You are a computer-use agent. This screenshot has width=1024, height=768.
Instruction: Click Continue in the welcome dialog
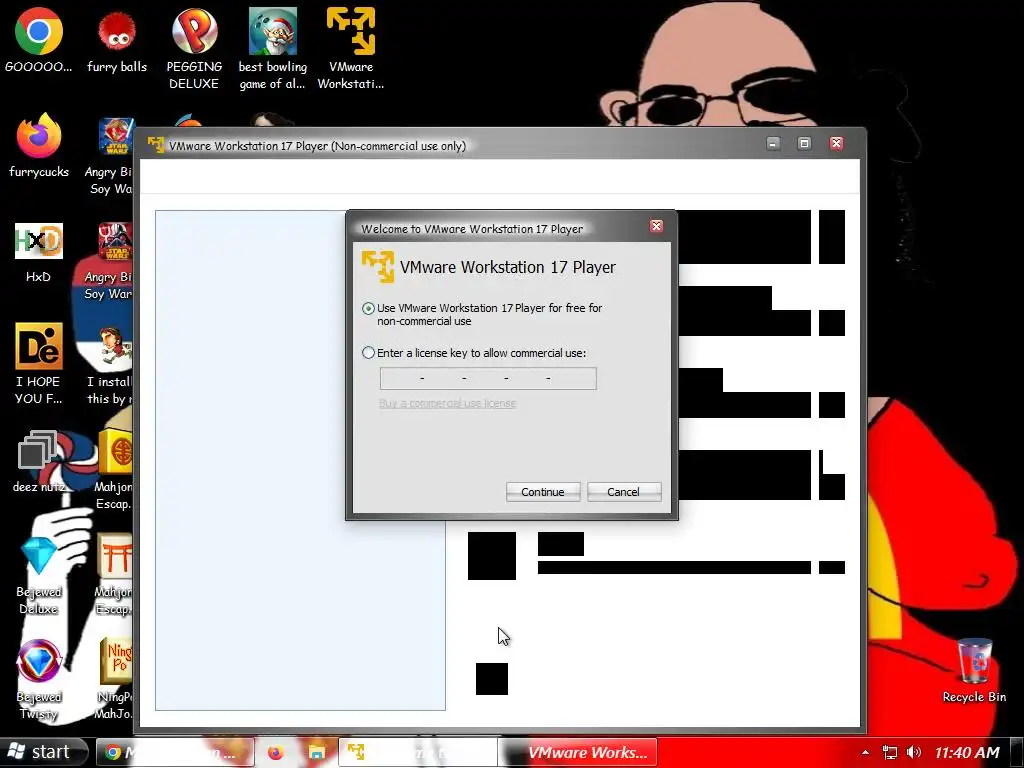point(543,492)
